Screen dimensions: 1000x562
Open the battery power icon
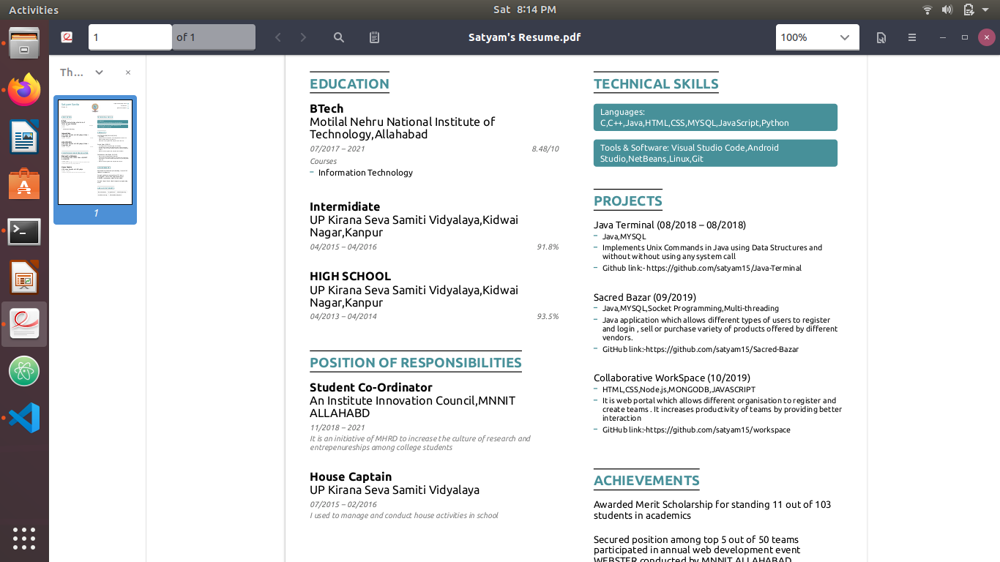[968, 10]
